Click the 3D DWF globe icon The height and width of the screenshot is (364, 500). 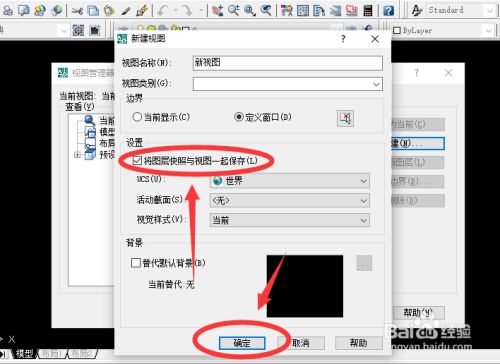(x=57, y=10)
